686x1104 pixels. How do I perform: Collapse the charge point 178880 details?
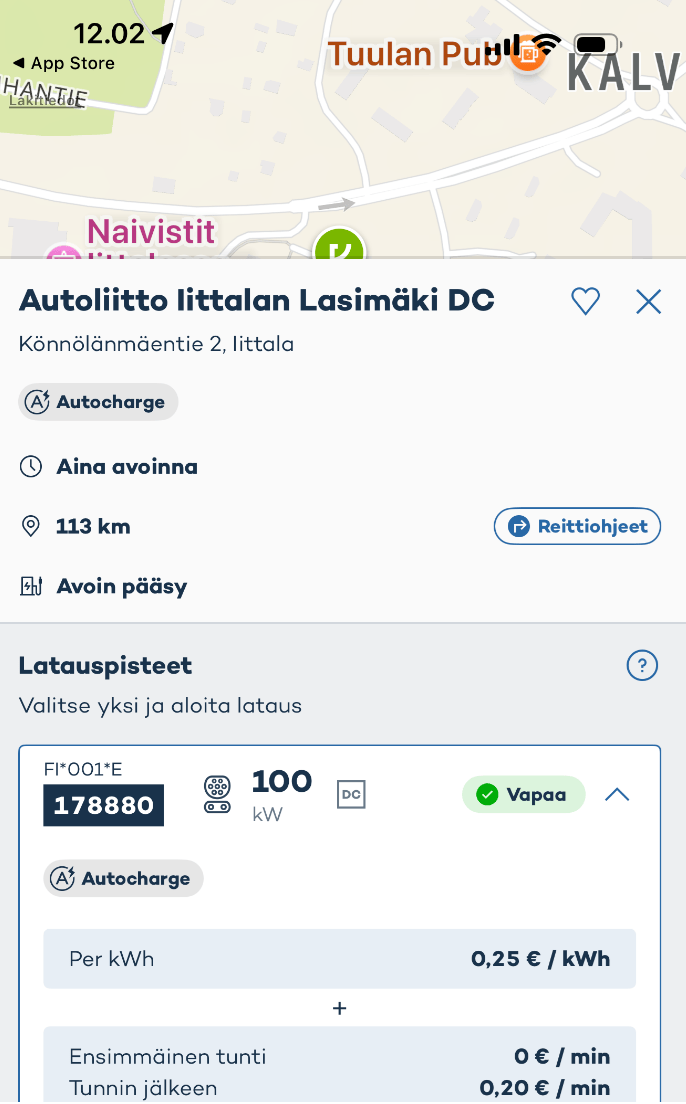click(x=617, y=795)
